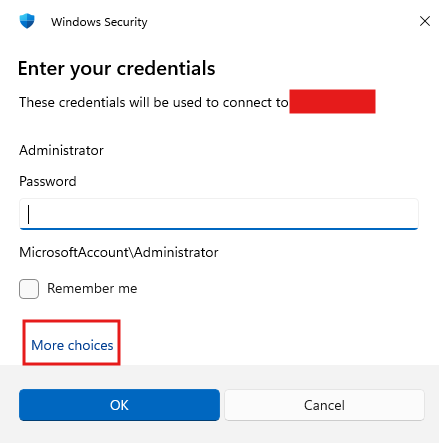Select the Enter your credentials heading
The image size is (439, 443).
[117, 69]
